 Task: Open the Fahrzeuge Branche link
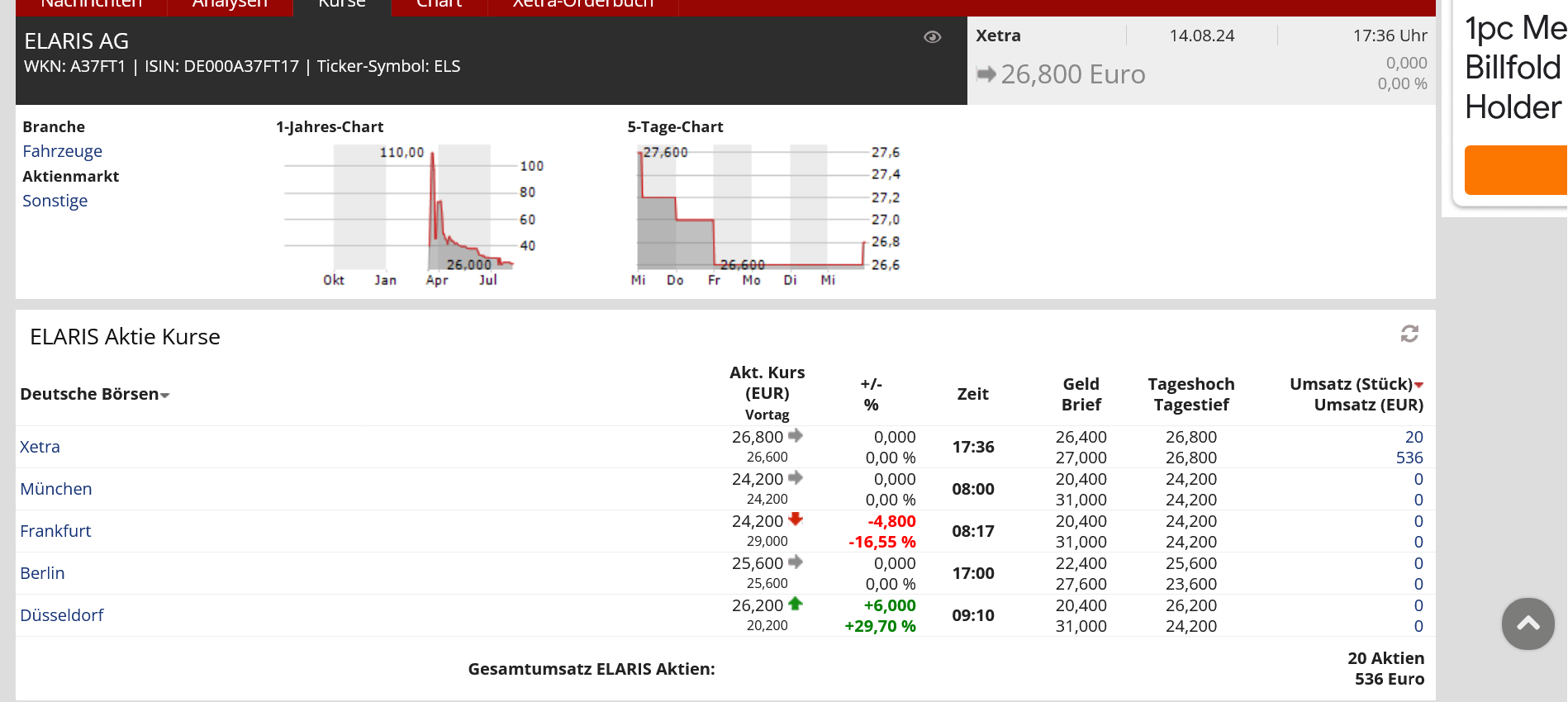(63, 151)
